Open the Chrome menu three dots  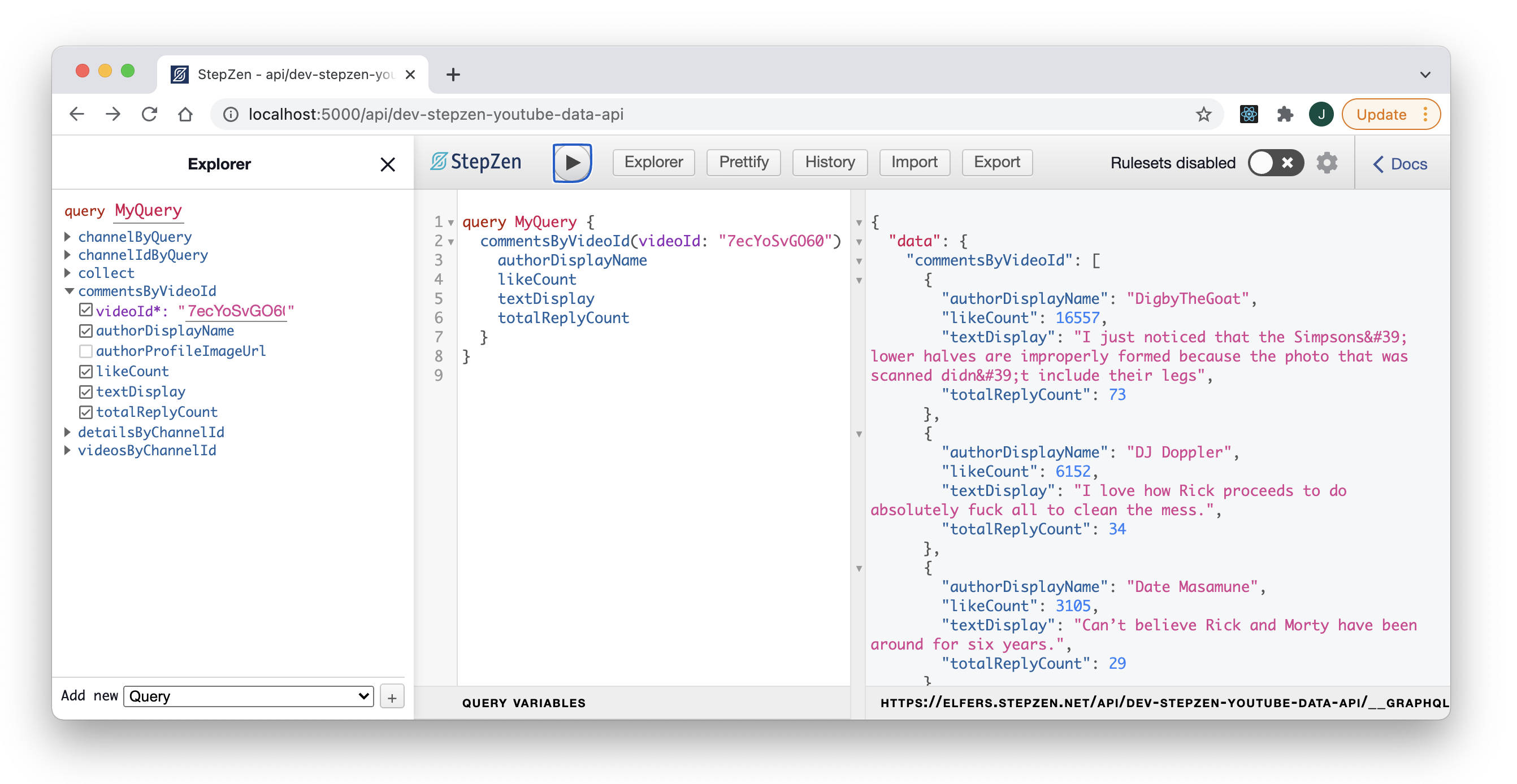[1424, 114]
